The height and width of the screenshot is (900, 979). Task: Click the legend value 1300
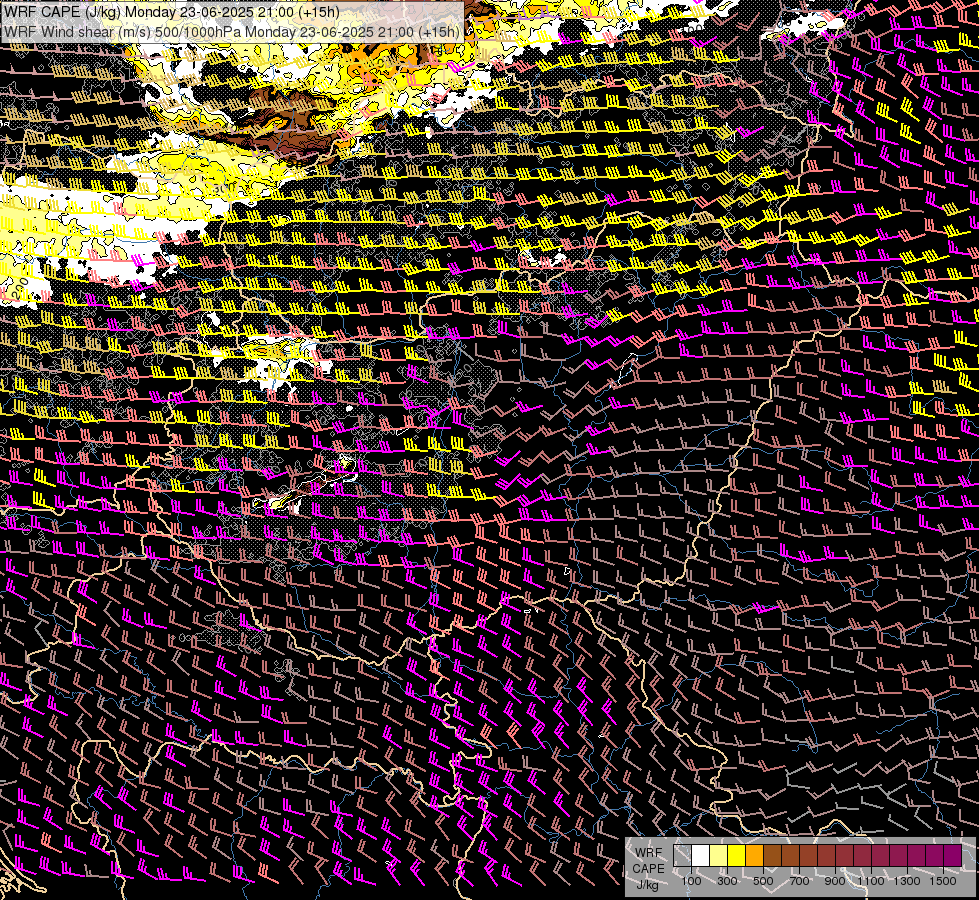click(907, 881)
